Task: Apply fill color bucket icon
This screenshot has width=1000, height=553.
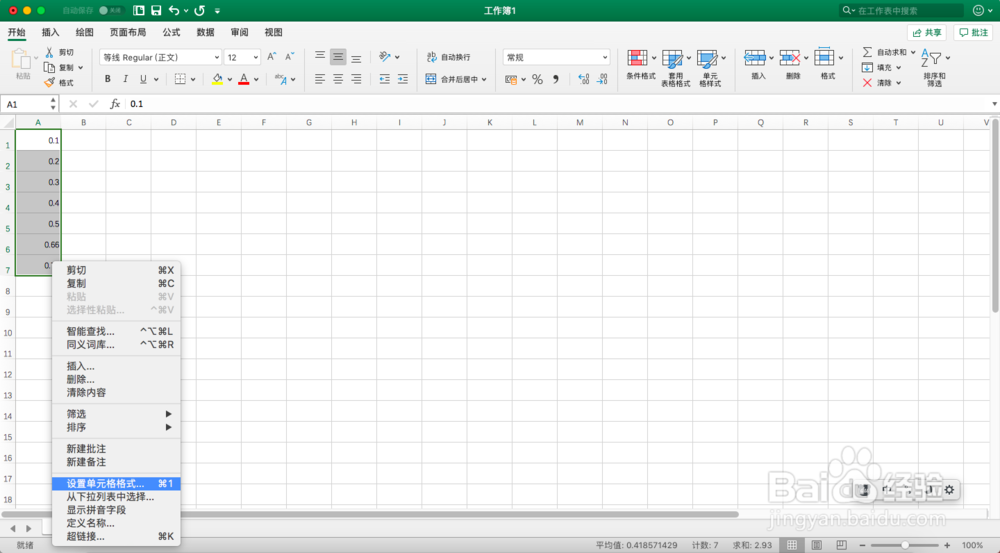Action: [x=217, y=79]
